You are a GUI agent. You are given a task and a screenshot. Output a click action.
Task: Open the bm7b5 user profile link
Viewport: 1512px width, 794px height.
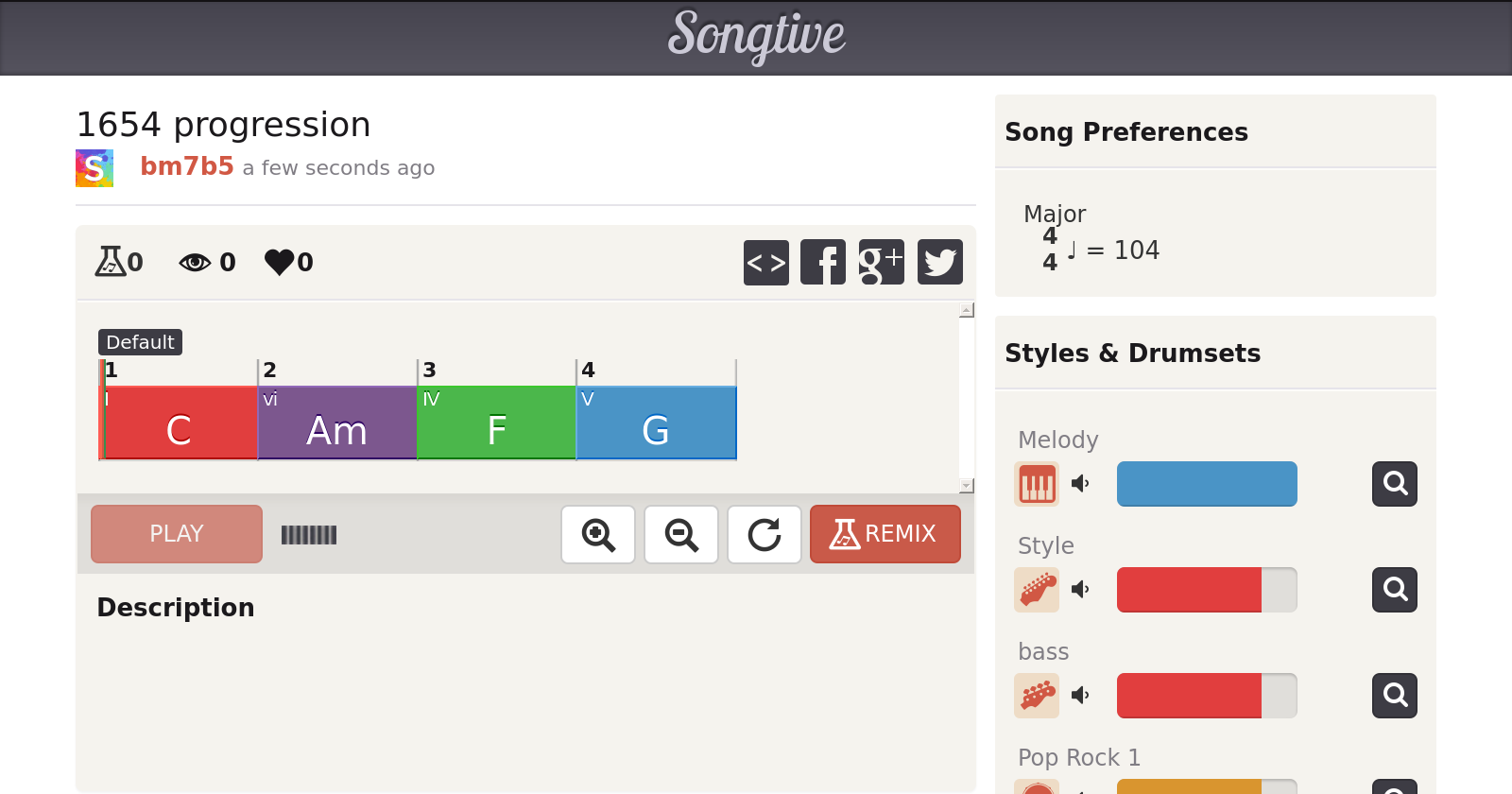point(186,166)
